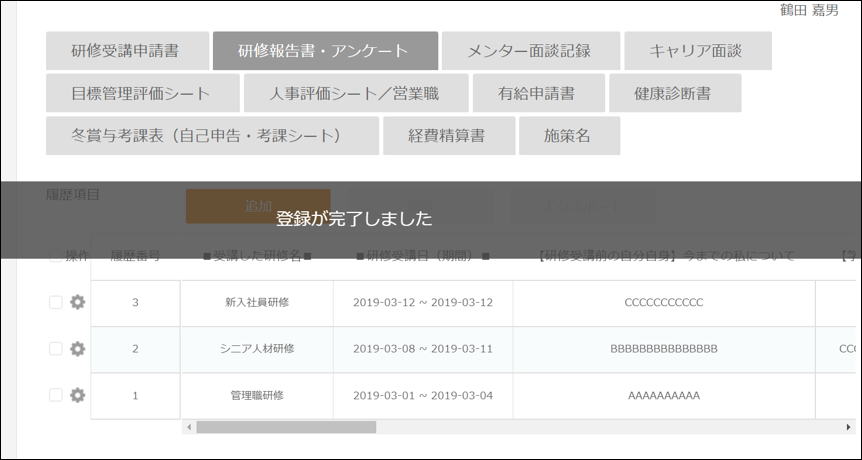Click the horizontal scrollbar thumb under table
This screenshot has width=862, height=460.
(285, 427)
